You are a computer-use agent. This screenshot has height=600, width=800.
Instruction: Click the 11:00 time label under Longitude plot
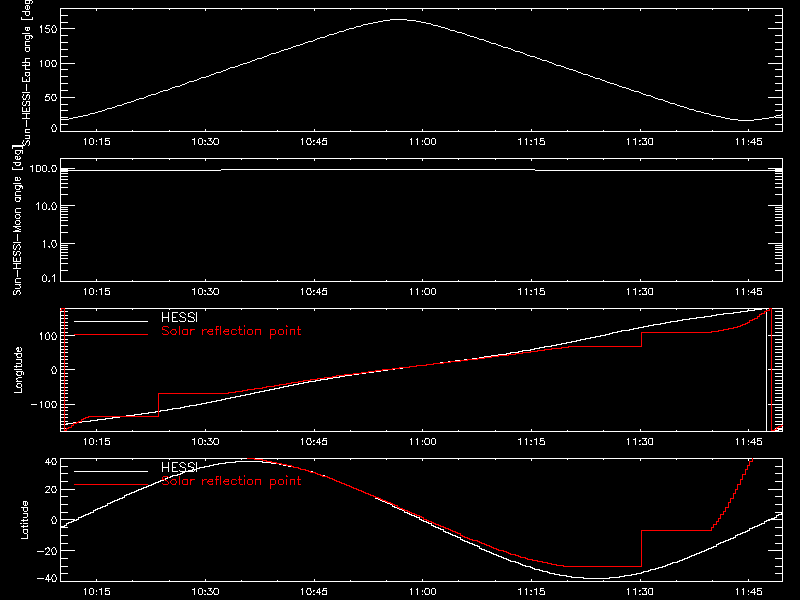point(422,442)
